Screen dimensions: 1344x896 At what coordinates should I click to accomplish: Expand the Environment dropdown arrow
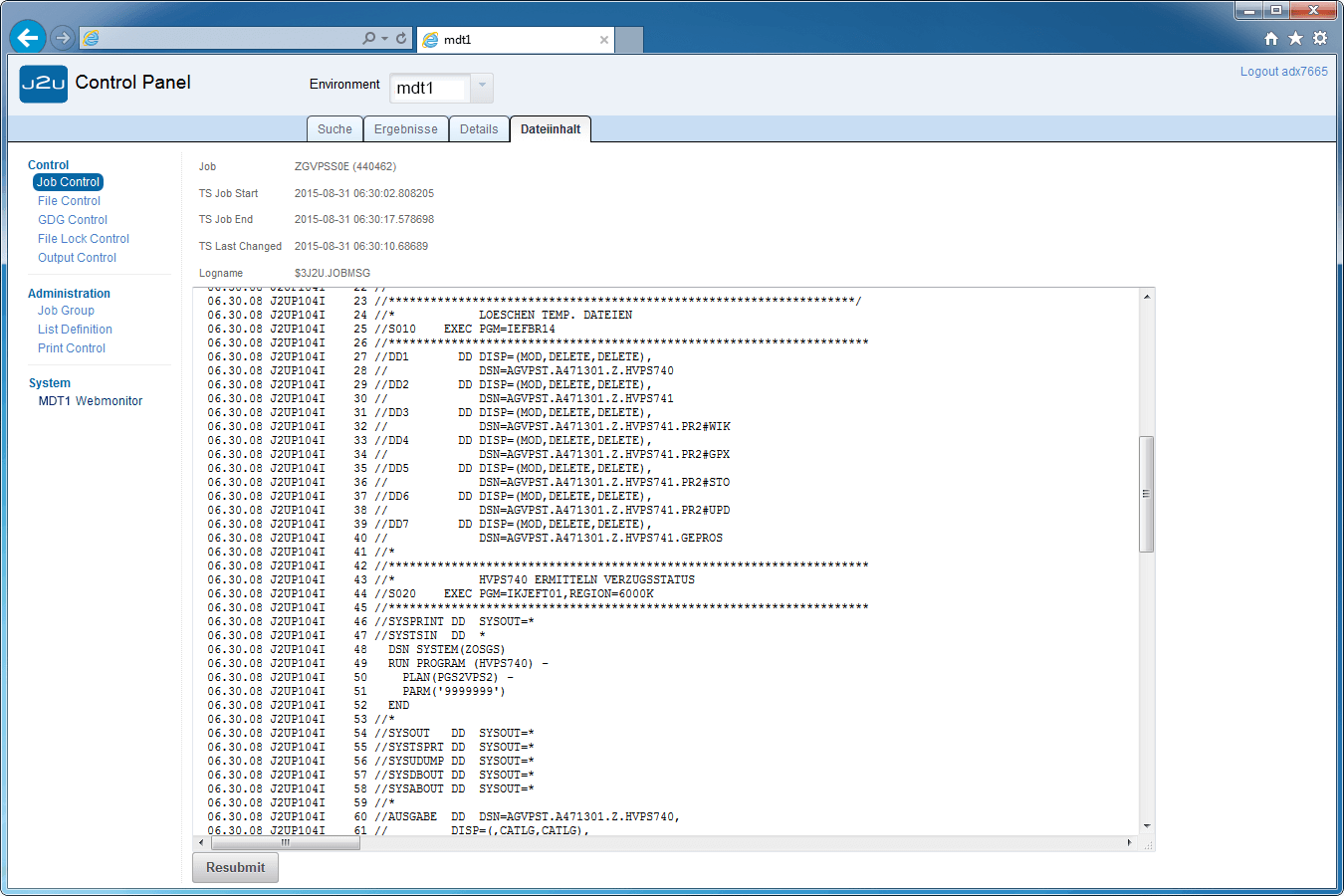pos(482,87)
